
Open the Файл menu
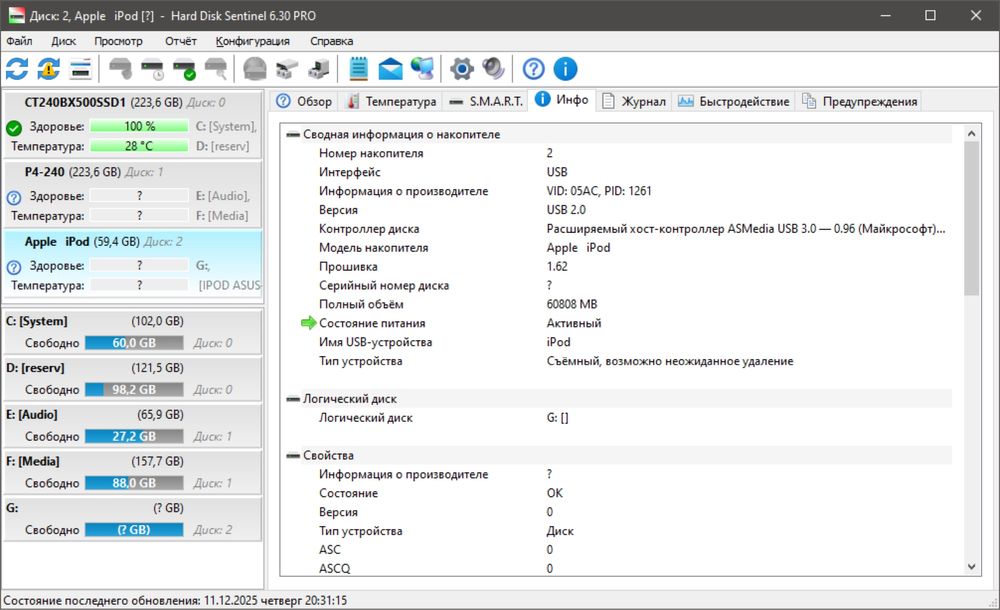click(x=19, y=41)
